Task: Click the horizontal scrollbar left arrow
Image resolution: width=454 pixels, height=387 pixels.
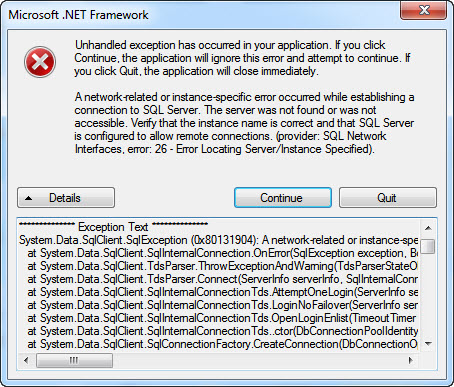Action: (26, 360)
